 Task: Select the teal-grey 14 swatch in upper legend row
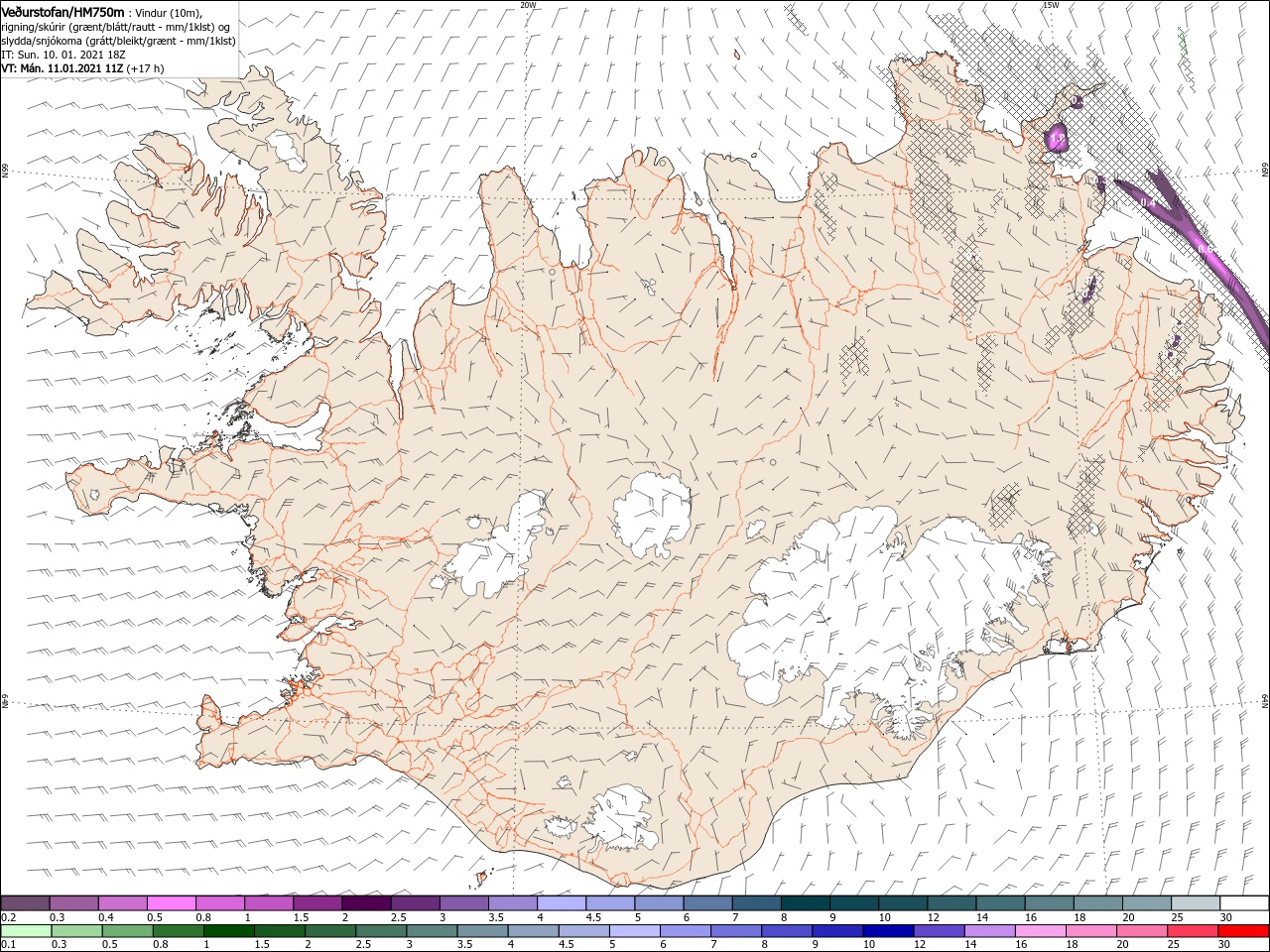pyautogui.click(x=1000, y=903)
